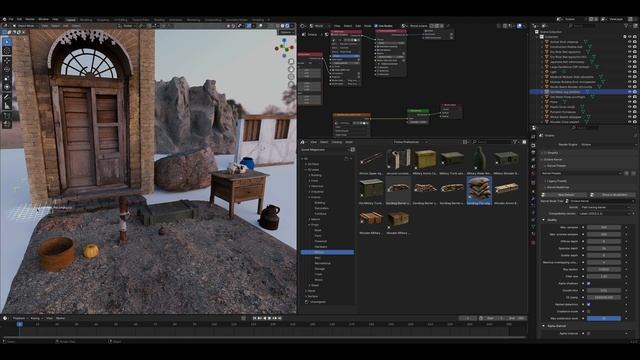Select the highlighted Sandbag Pile asset thumbnail

click(479, 191)
